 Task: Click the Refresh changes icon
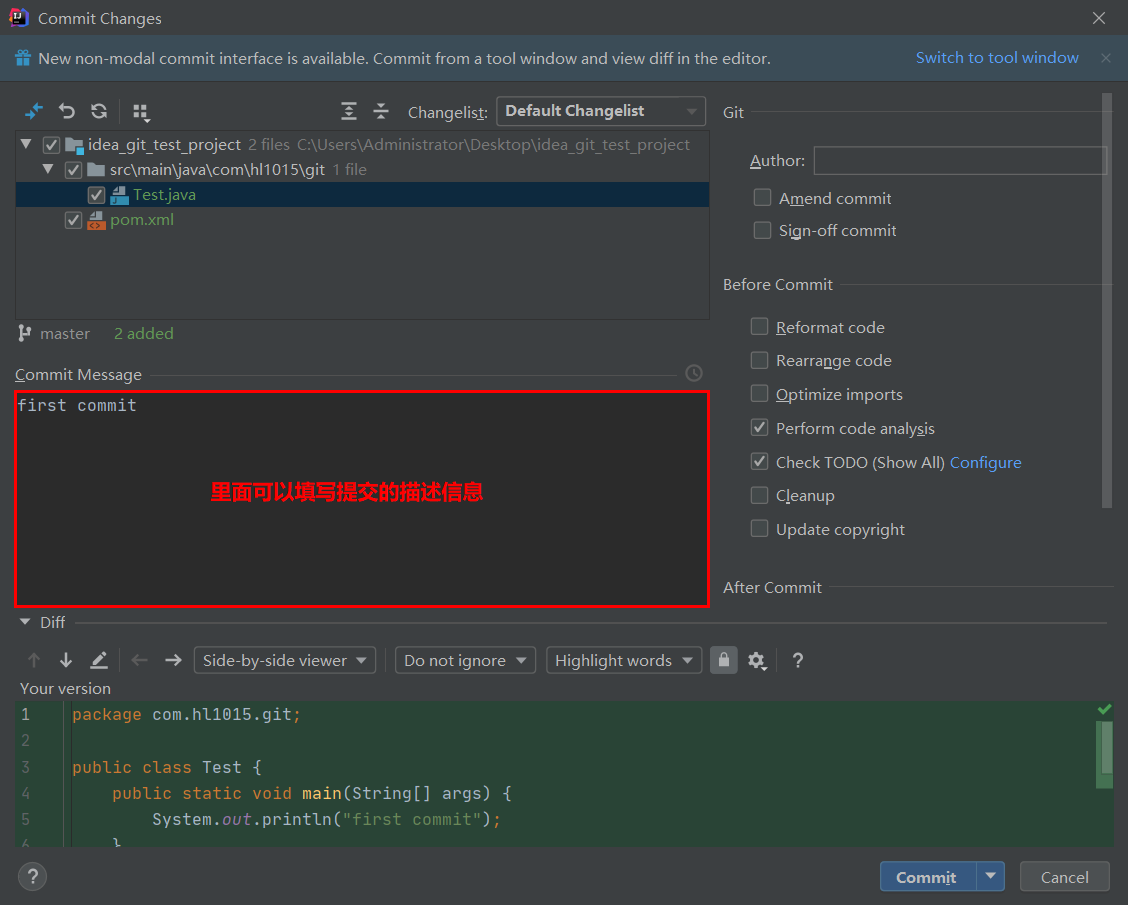coord(99,112)
